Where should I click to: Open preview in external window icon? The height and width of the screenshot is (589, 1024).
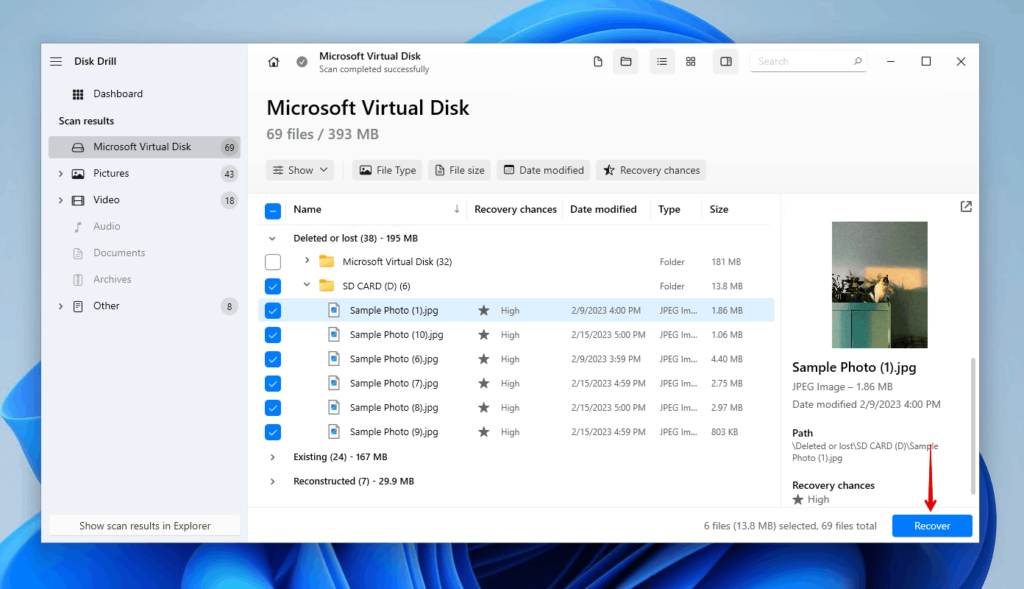965,207
